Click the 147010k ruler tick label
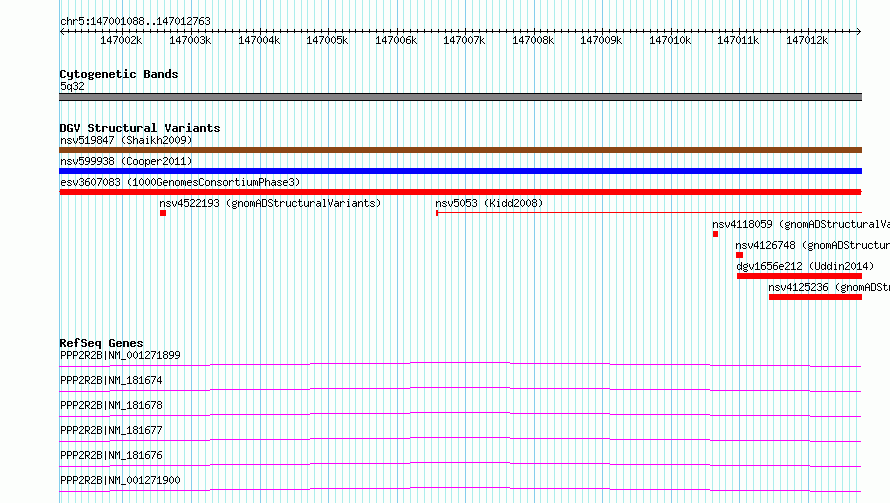Viewport: 890px width, 503px height. (x=670, y=40)
